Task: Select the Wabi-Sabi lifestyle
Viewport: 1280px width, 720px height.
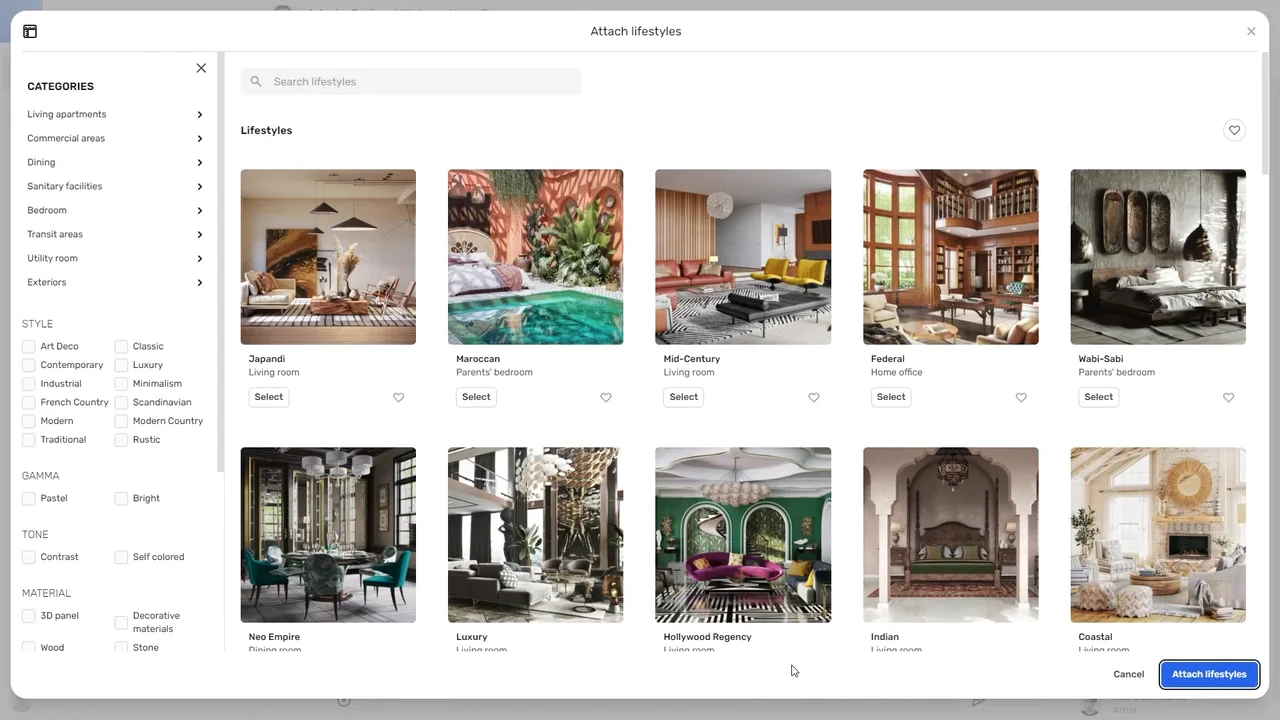Action: coord(1098,397)
